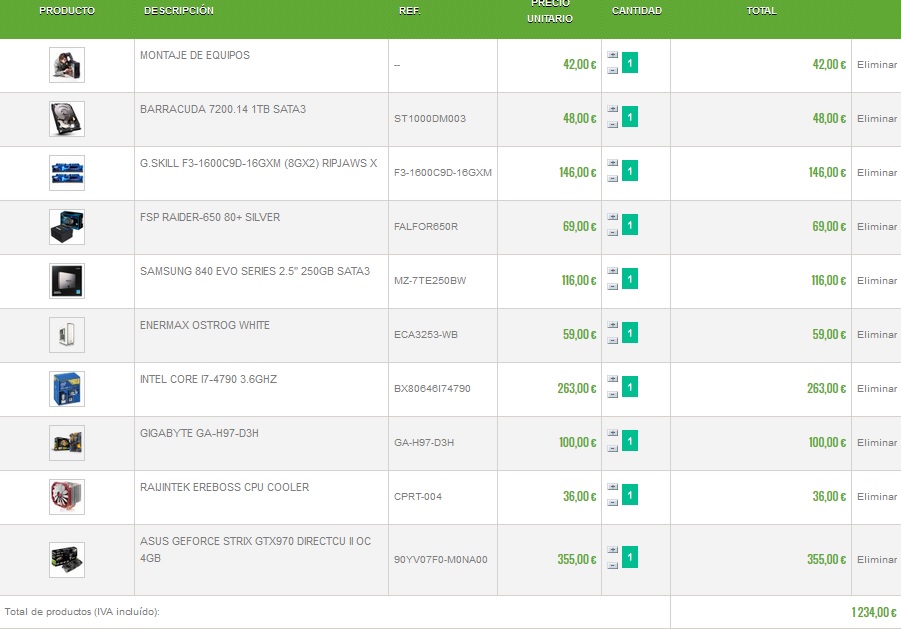901x629 pixels.
Task: Open INTEL CORE I7-4790 3.6GHZ description
Action: coord(208,380)
